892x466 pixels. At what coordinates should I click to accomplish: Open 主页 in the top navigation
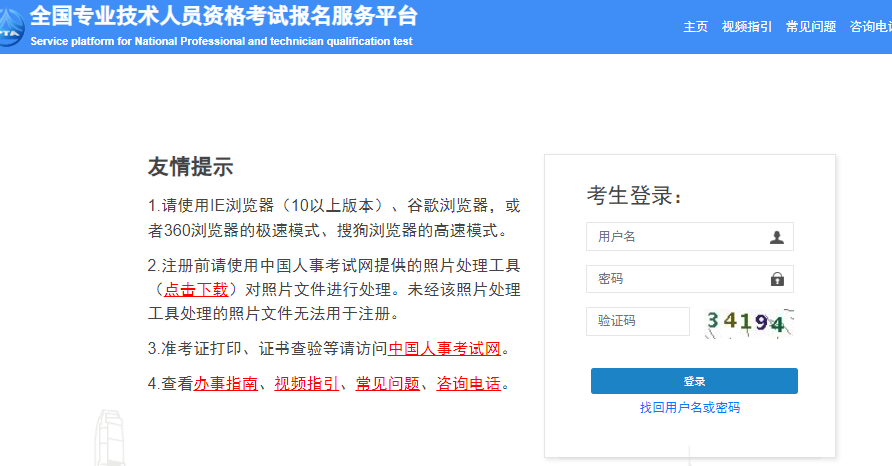[695, 27]
